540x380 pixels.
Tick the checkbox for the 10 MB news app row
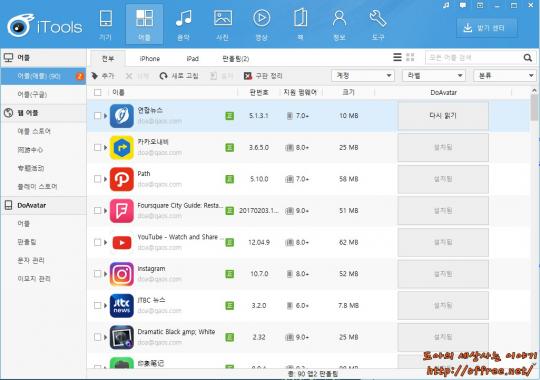pyautogui.click(x=98, y=116)
